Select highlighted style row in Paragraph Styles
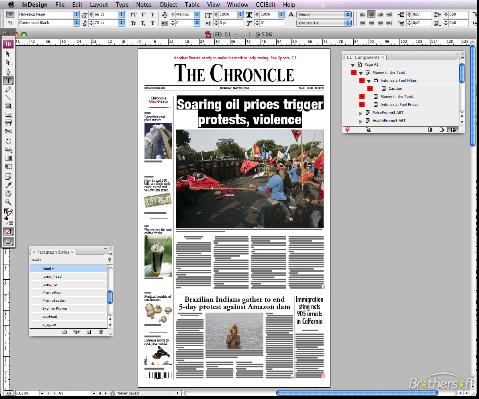The height and width of the screenshot is (399, 479). tap(68, 268)
